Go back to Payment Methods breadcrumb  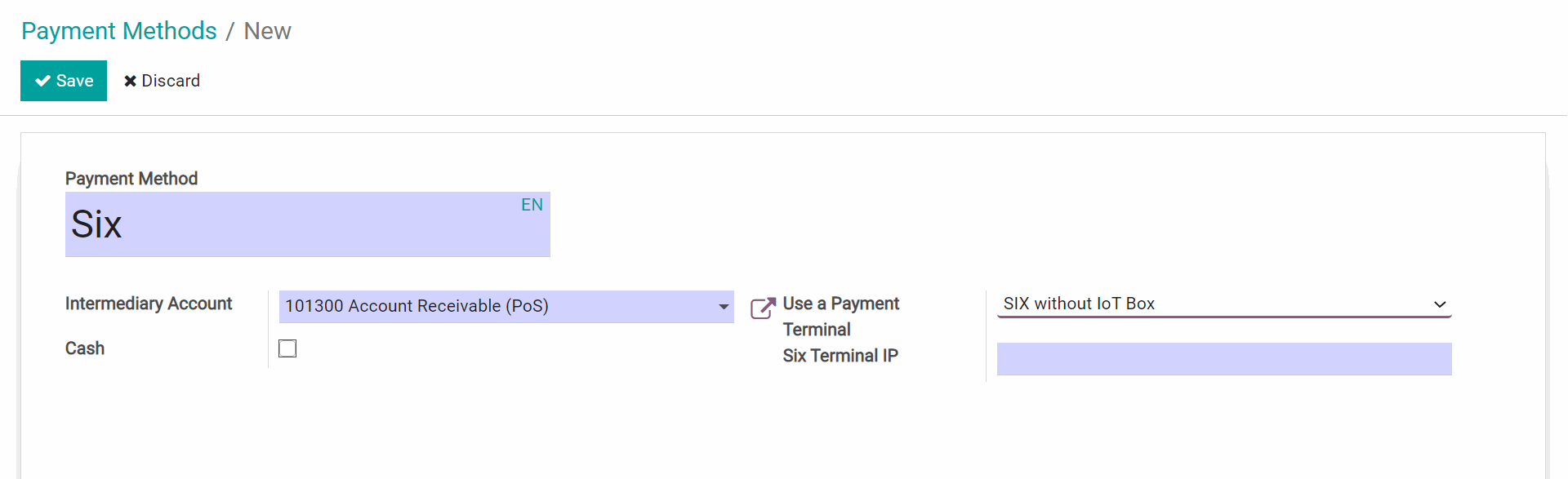click(119, 31)
